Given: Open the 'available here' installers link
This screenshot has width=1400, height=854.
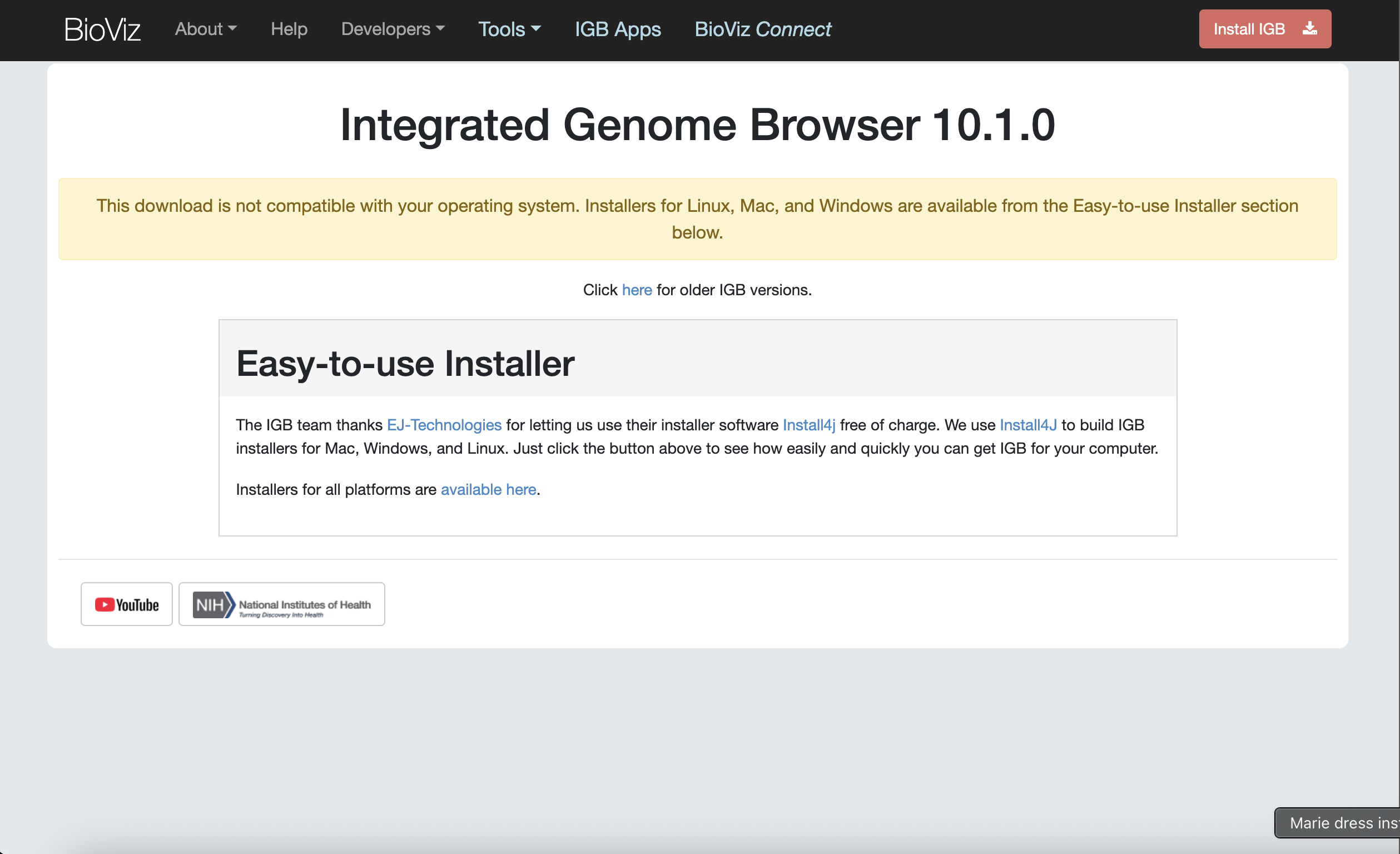Looking at the screenshot, I should pyautogui.click(x=488, y=489).
